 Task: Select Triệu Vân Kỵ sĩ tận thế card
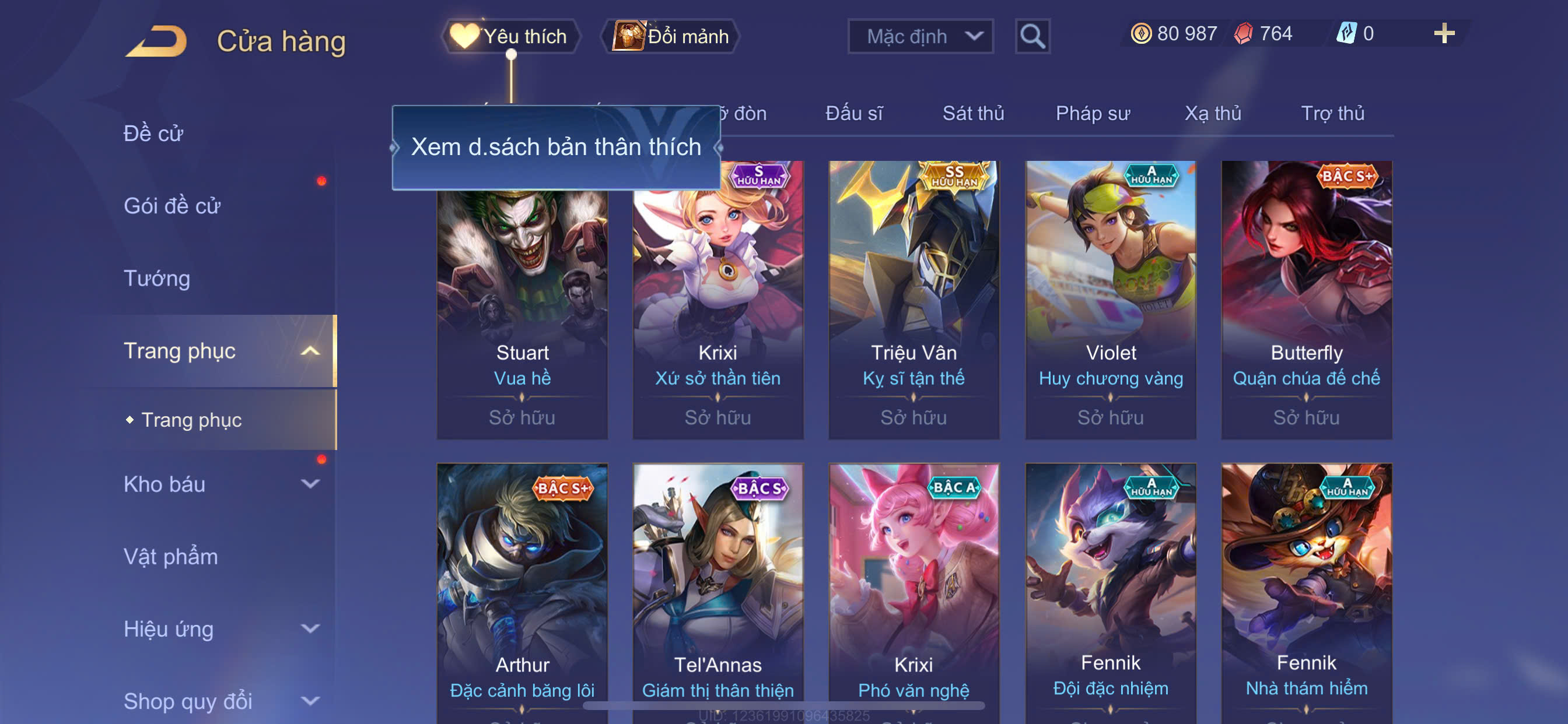point(914,300)
